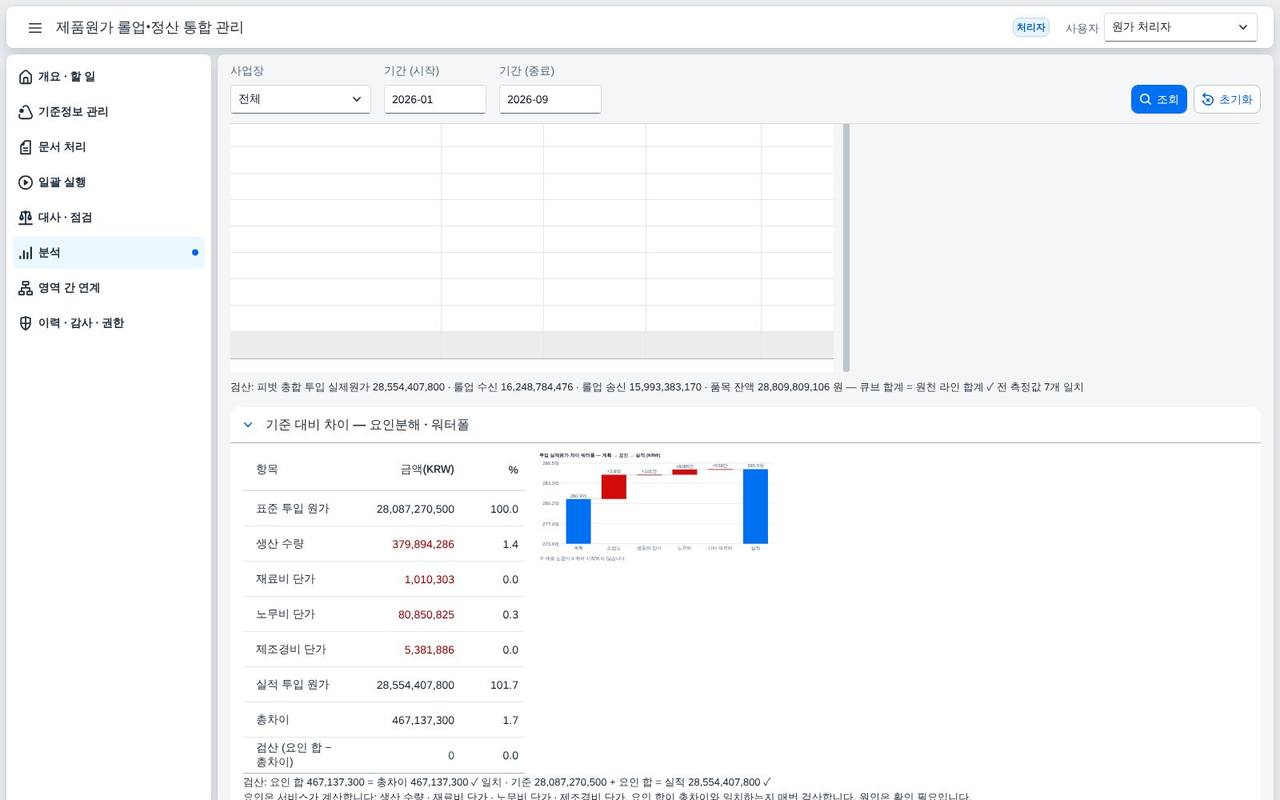Screen dimensions: 1280x800
Task: Click the 이력 · 감사 · 권한 shield icon
Action: [26, 323]
